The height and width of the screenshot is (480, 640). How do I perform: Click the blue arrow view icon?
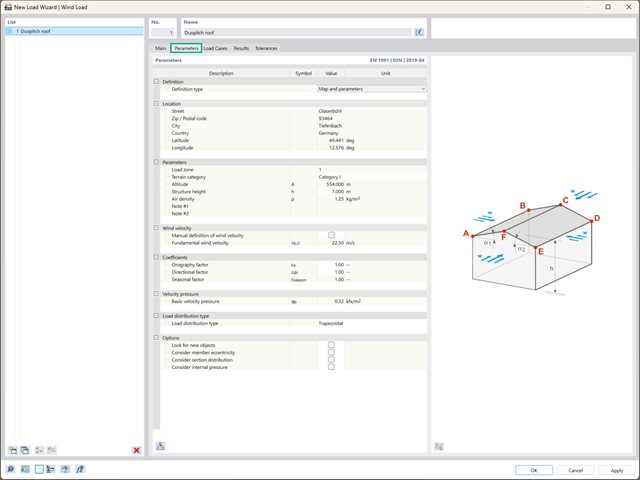[65, 469]
